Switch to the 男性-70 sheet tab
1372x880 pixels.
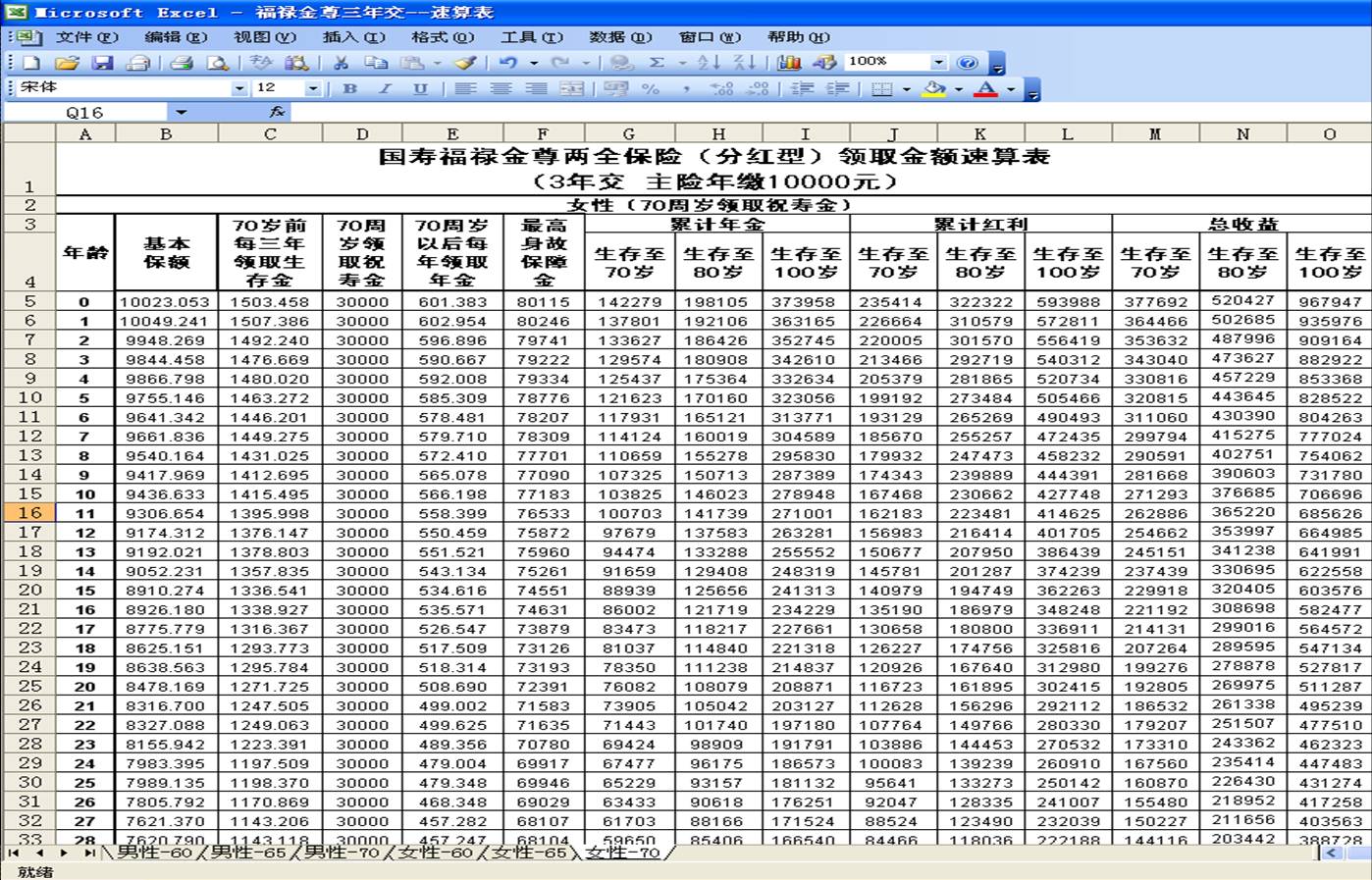[x=342, y=853]
